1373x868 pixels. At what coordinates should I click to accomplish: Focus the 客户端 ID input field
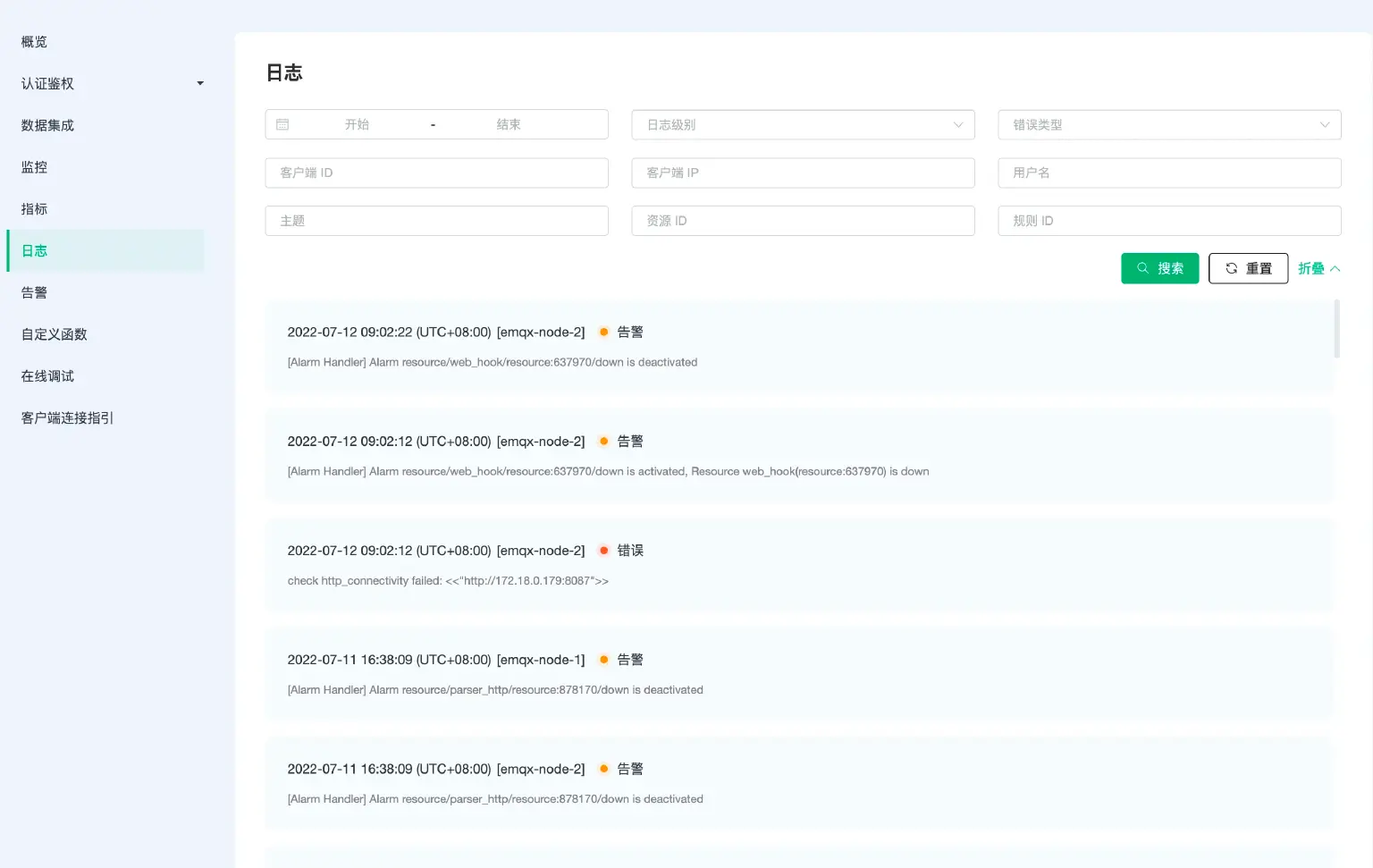click(436, 173)
